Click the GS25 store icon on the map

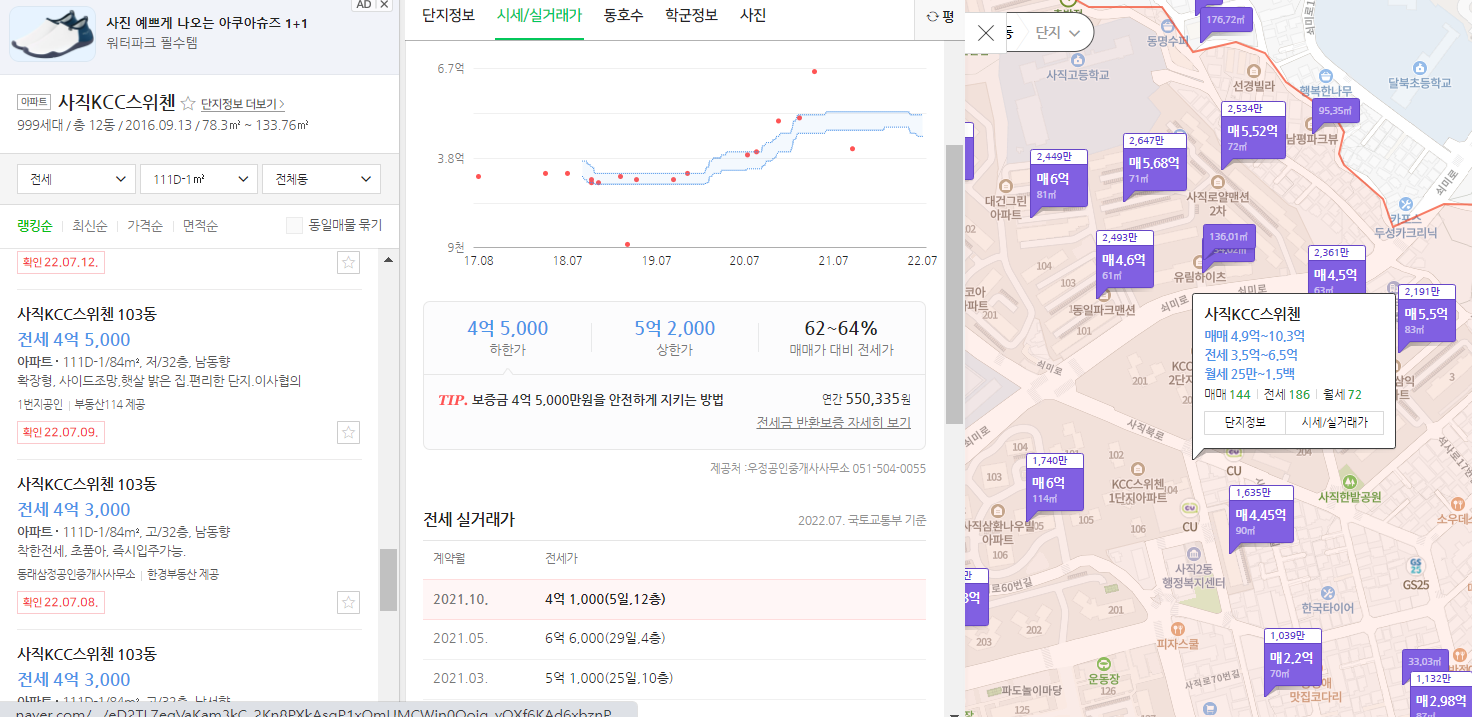1415,566
